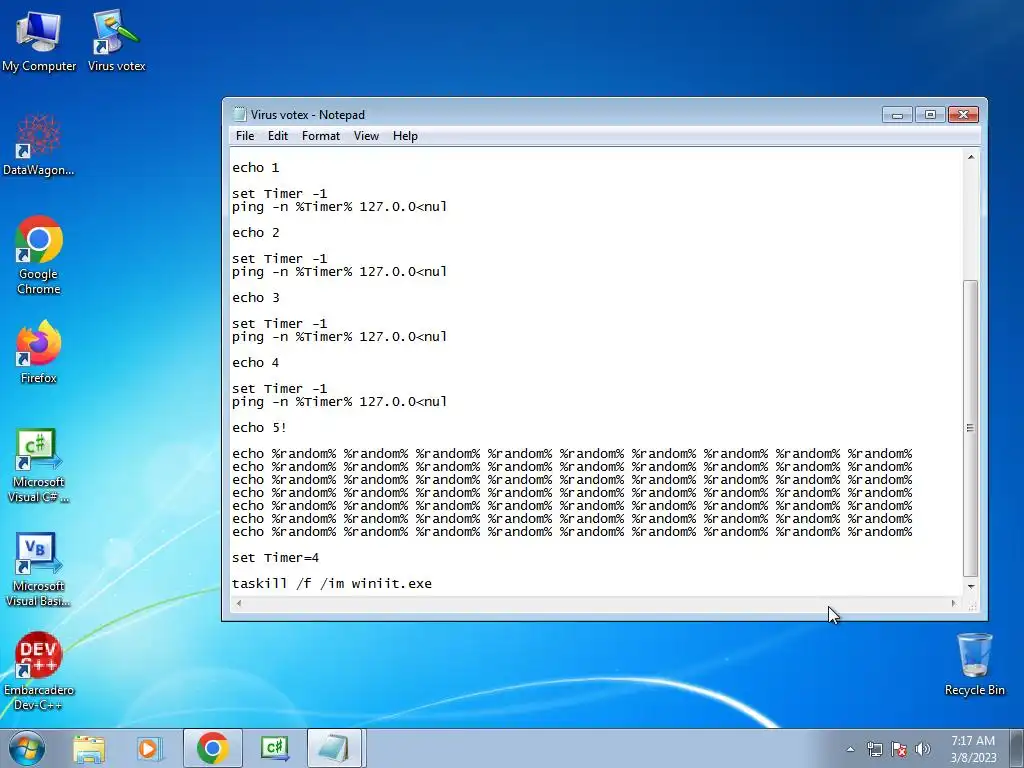Select Embarcadero Dev-C++ desktop icon
Screen dimensions: 1024x768
tap(39, 671)
